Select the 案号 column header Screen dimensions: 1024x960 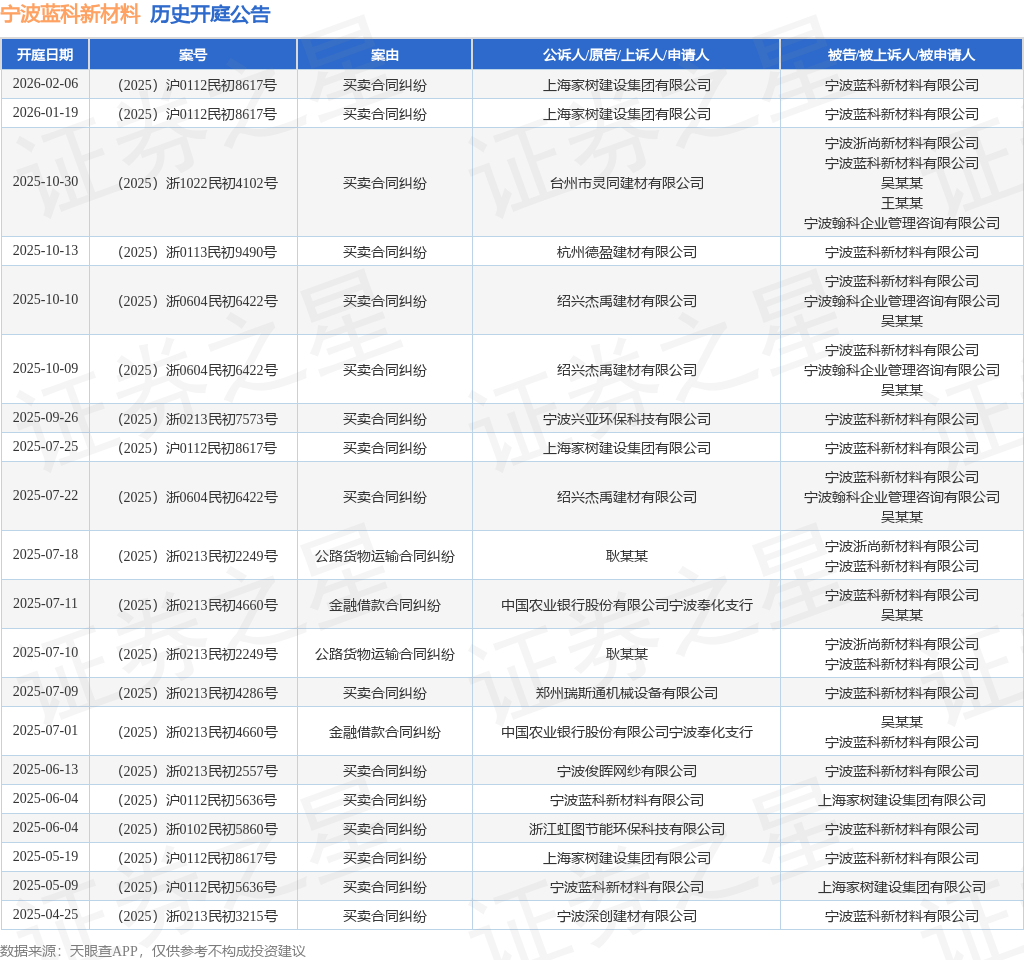(193, 55)
